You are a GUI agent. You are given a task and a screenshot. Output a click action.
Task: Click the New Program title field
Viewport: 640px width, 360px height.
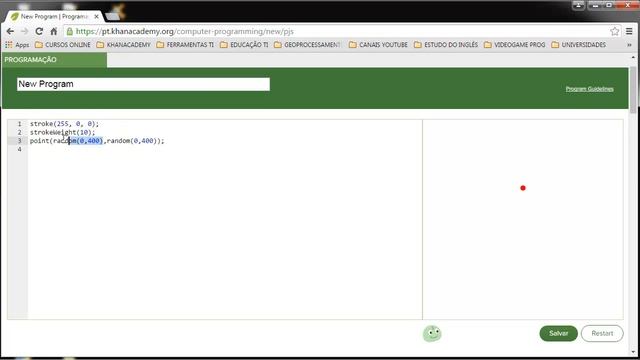pyautogui.click(x=143, y=84)
